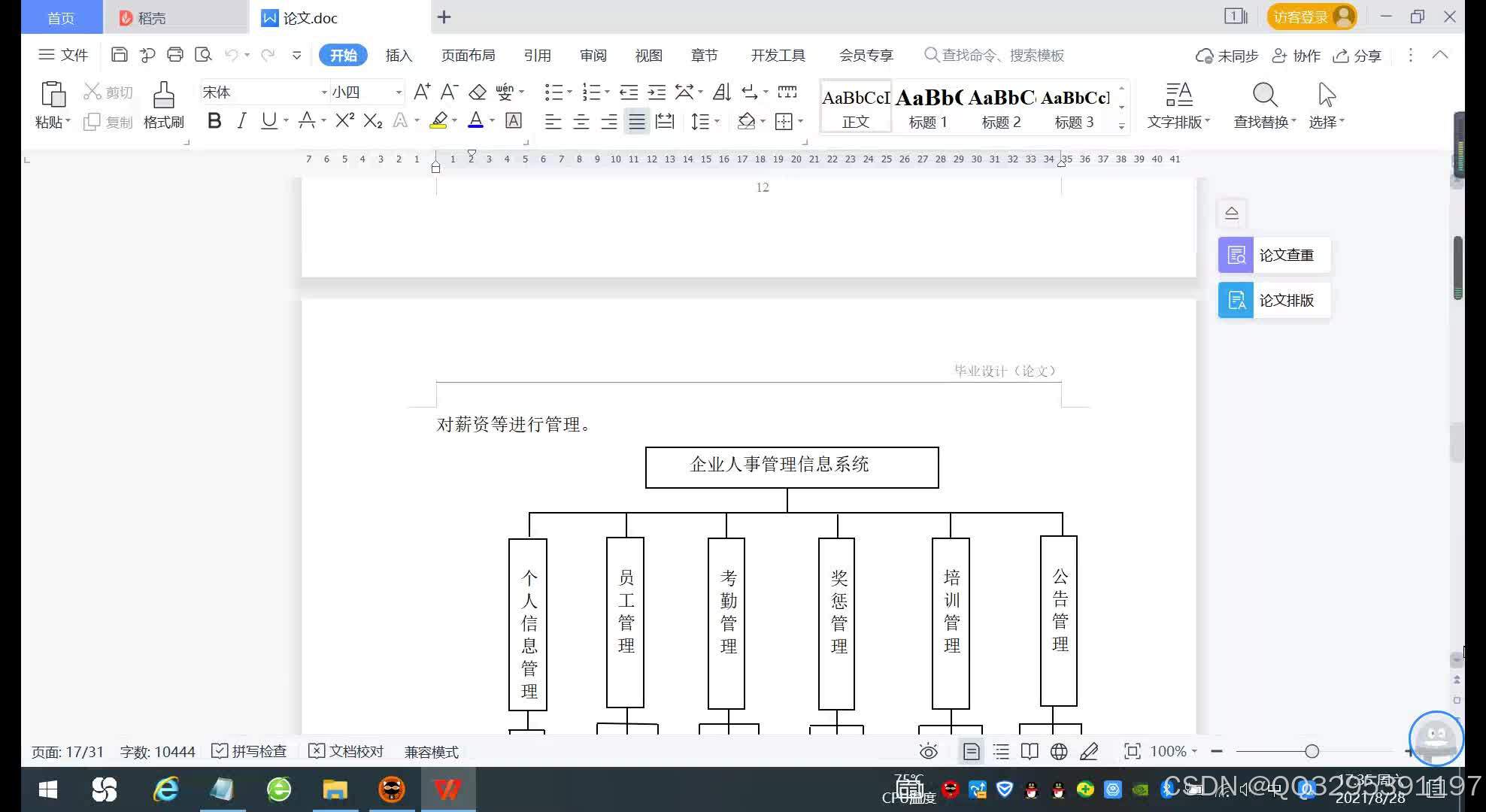Expand the styles gallery more arrow
This screenshot has height=812, width=1486.
pyautogui.click(x=1121, y=126)
